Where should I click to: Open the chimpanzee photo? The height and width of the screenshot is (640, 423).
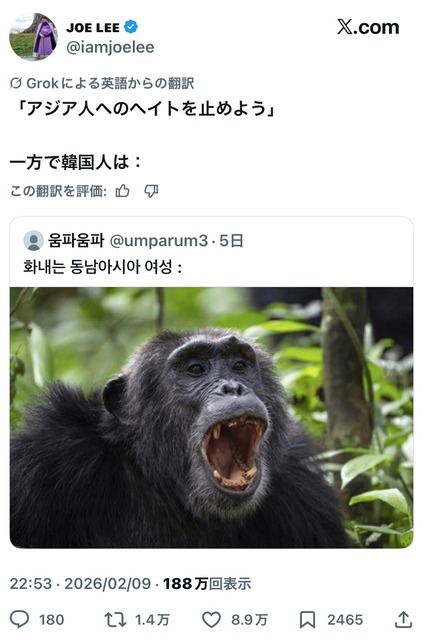(212, 418)
